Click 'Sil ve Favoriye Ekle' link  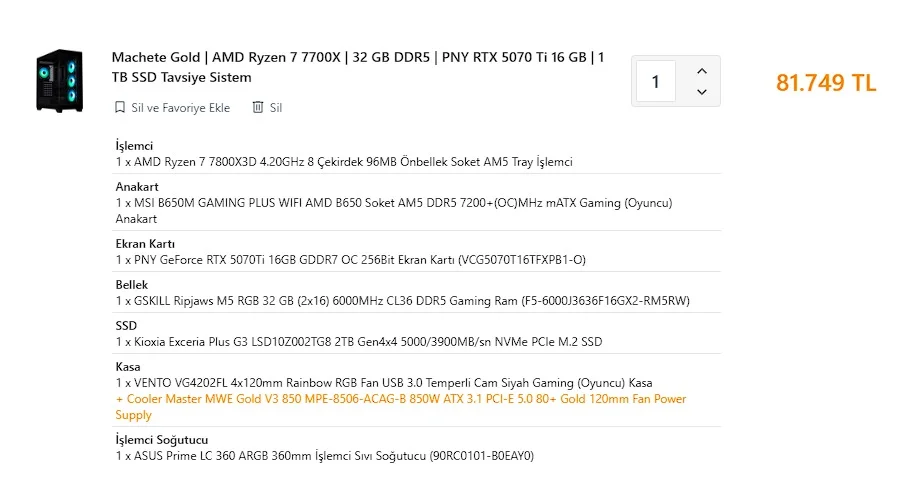point(180,107)
